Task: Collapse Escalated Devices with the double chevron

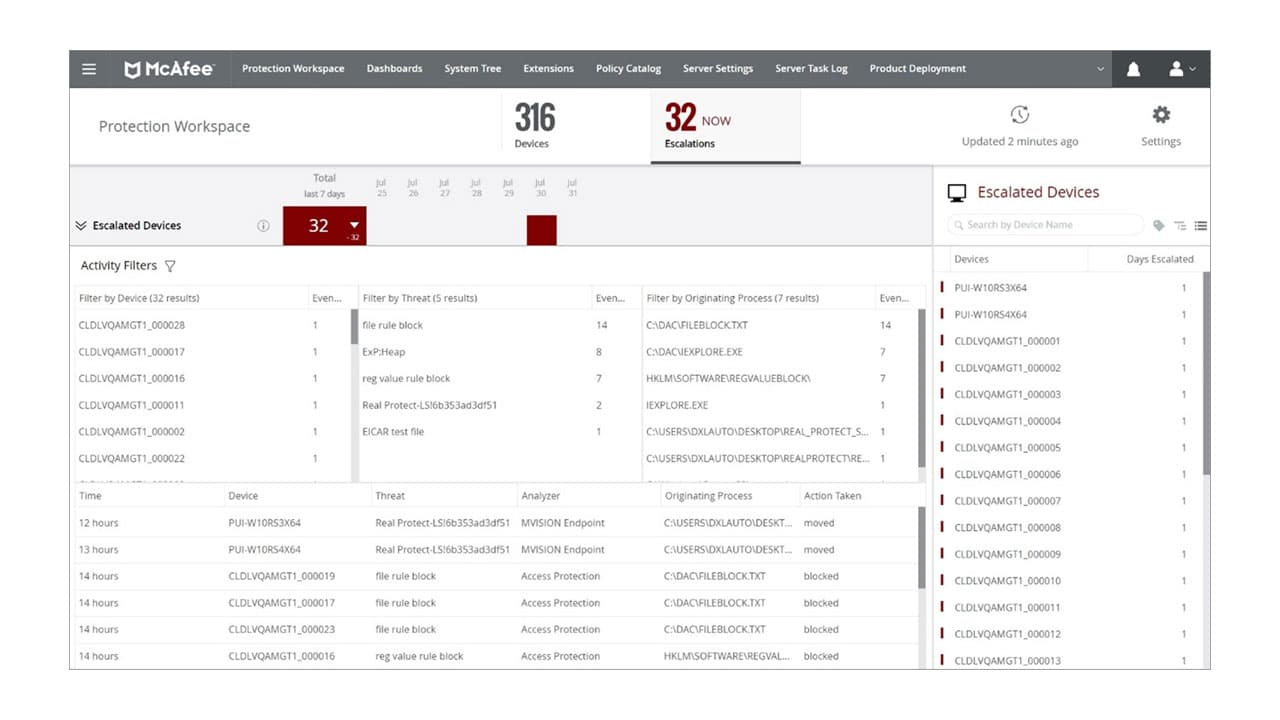Action: [81, 226]
